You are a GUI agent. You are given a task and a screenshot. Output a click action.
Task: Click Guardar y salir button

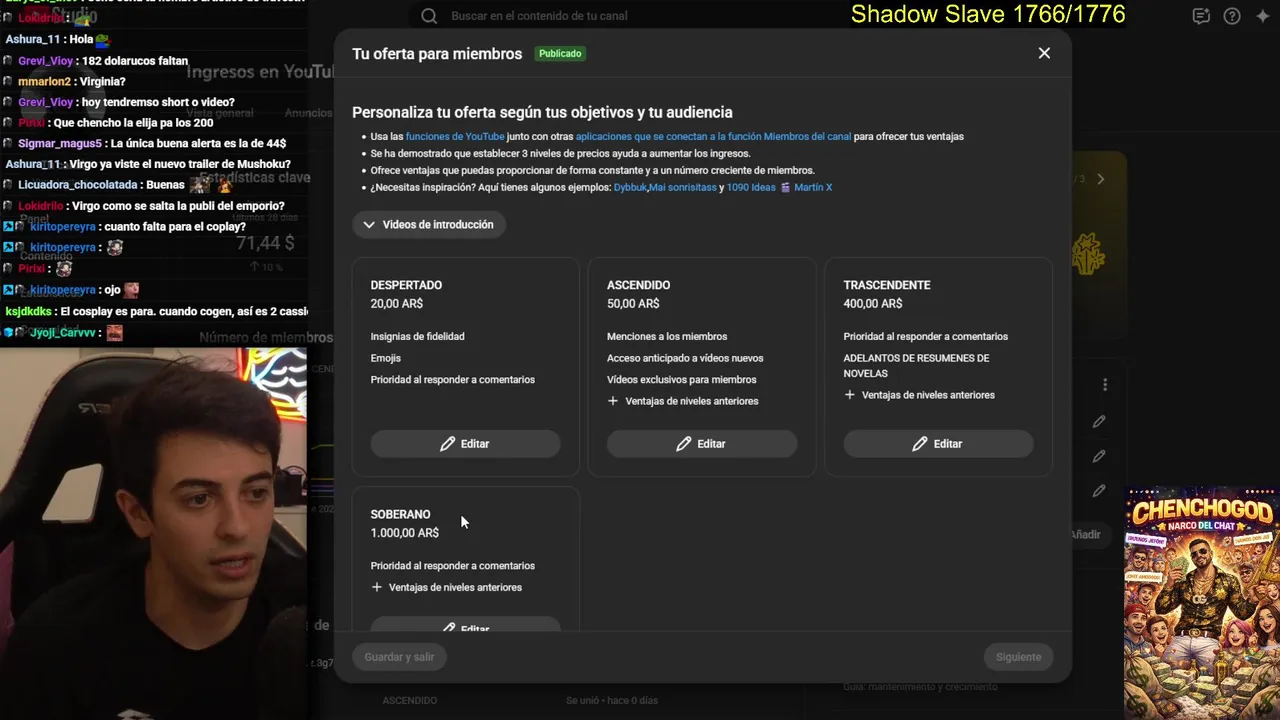tap(399, 657)
